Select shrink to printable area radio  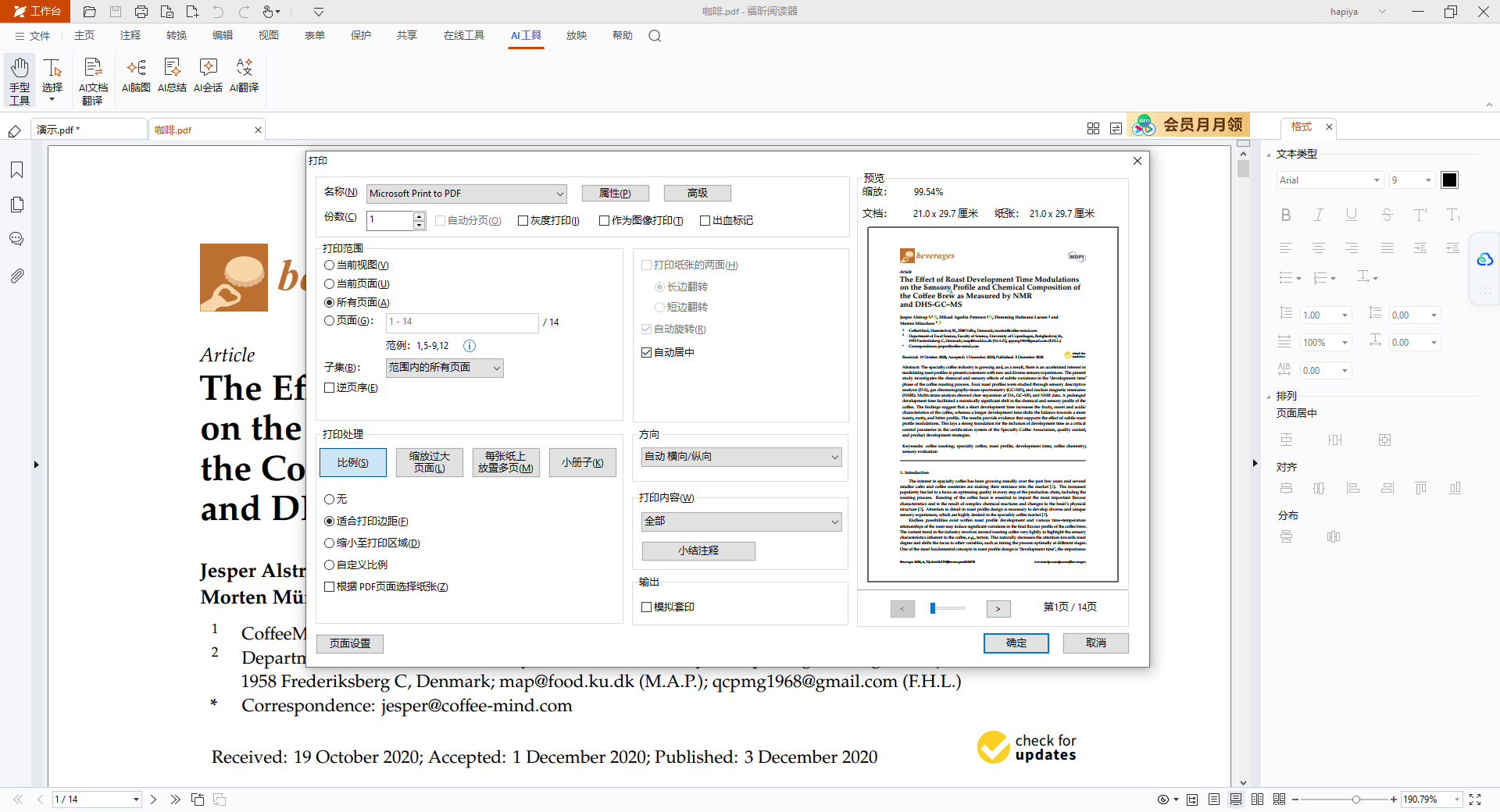[372, 543]
